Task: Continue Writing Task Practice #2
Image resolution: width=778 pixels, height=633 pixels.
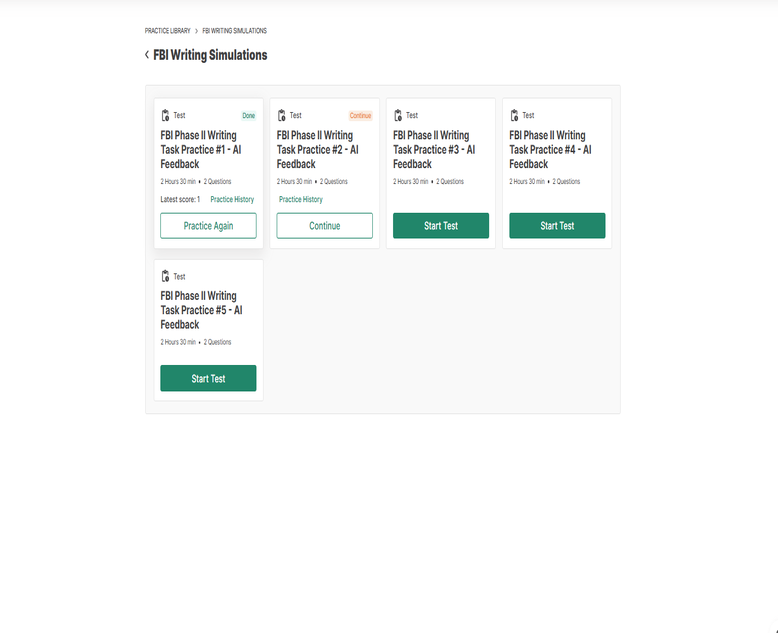Action: (324, 226)
